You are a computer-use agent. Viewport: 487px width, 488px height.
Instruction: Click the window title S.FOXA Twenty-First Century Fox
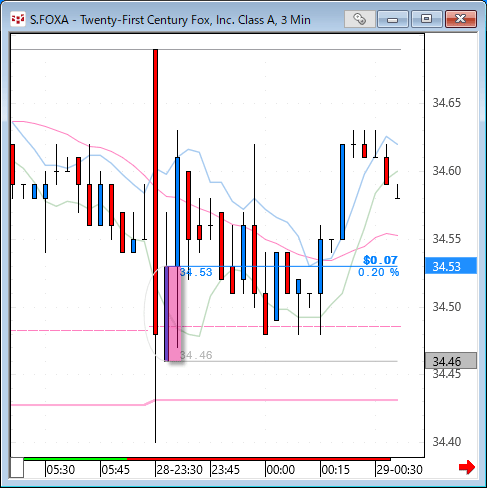click(170, 20)
